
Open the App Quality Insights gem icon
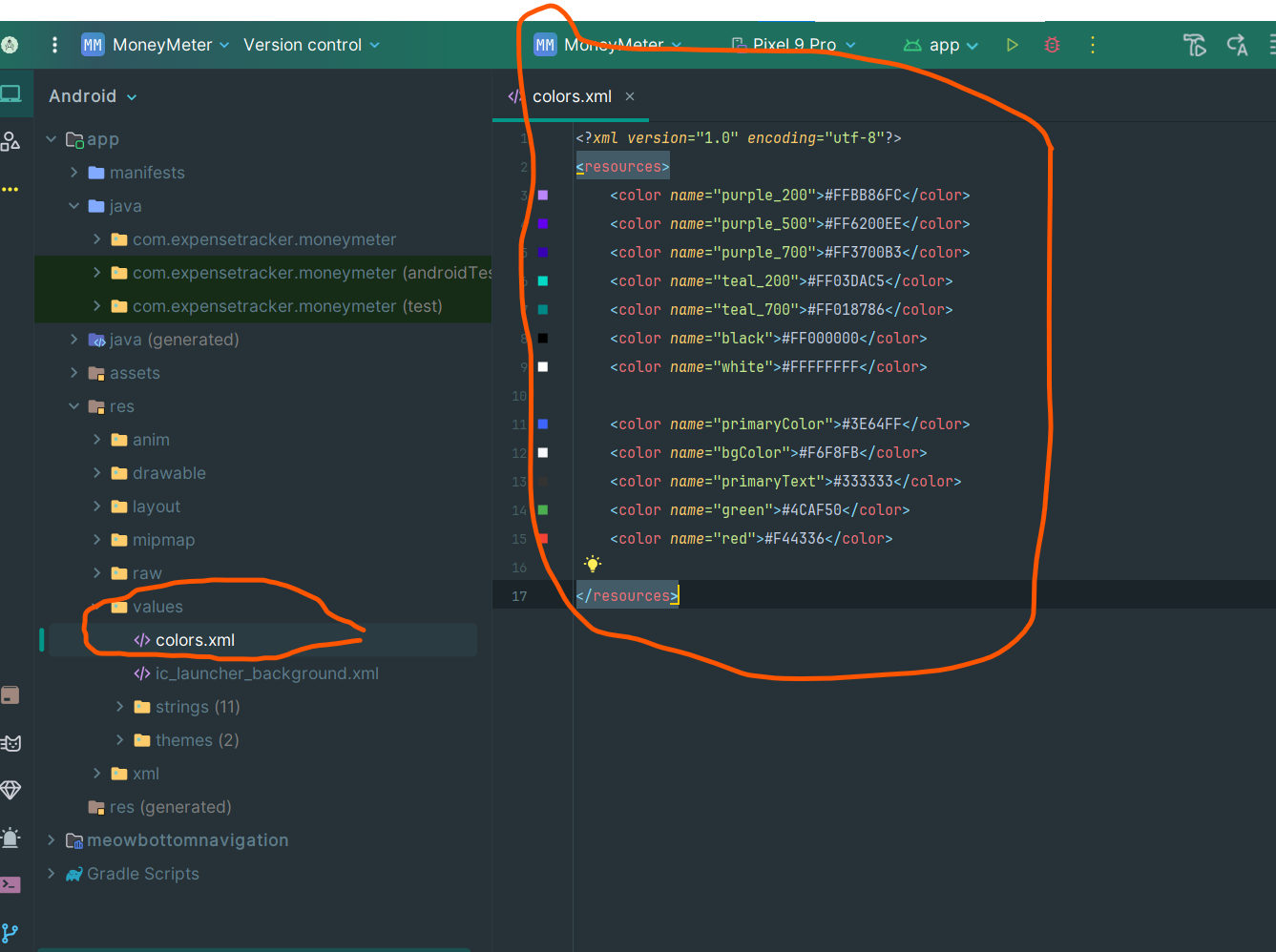tap(10, 790)
